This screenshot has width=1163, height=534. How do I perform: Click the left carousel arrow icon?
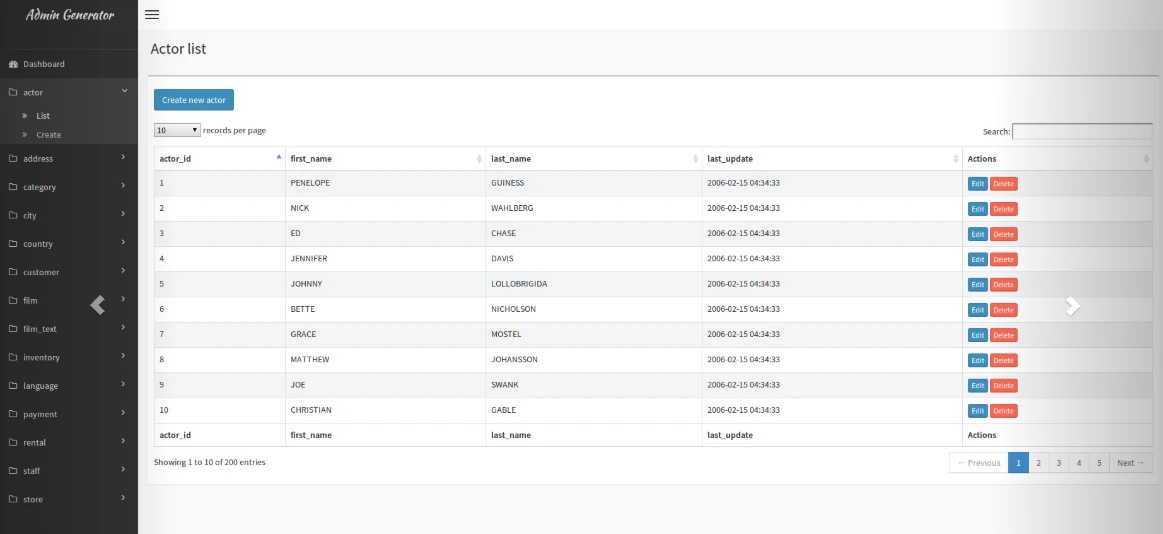[x=98, y=305]
